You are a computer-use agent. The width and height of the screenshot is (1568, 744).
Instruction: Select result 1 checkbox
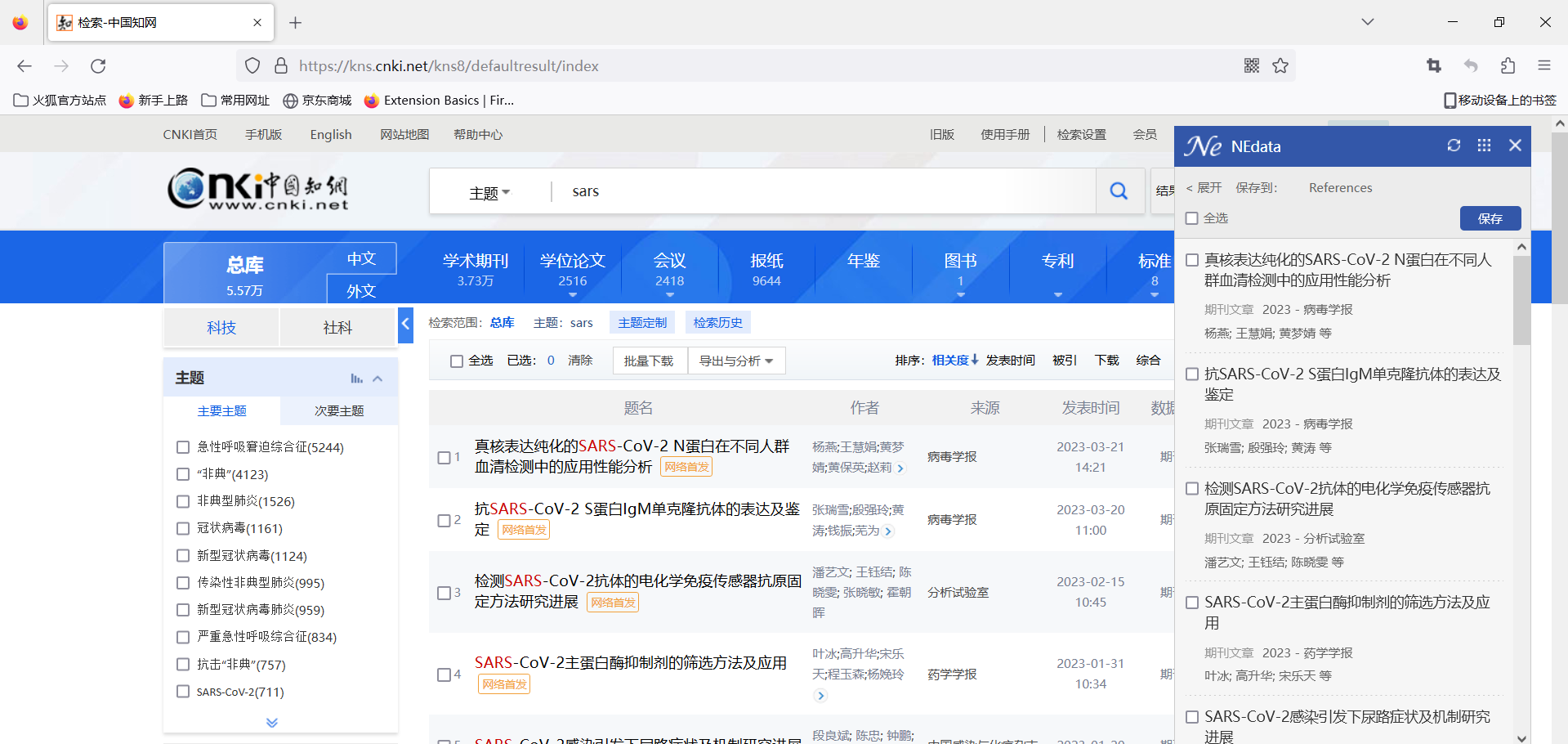point(444,458)
